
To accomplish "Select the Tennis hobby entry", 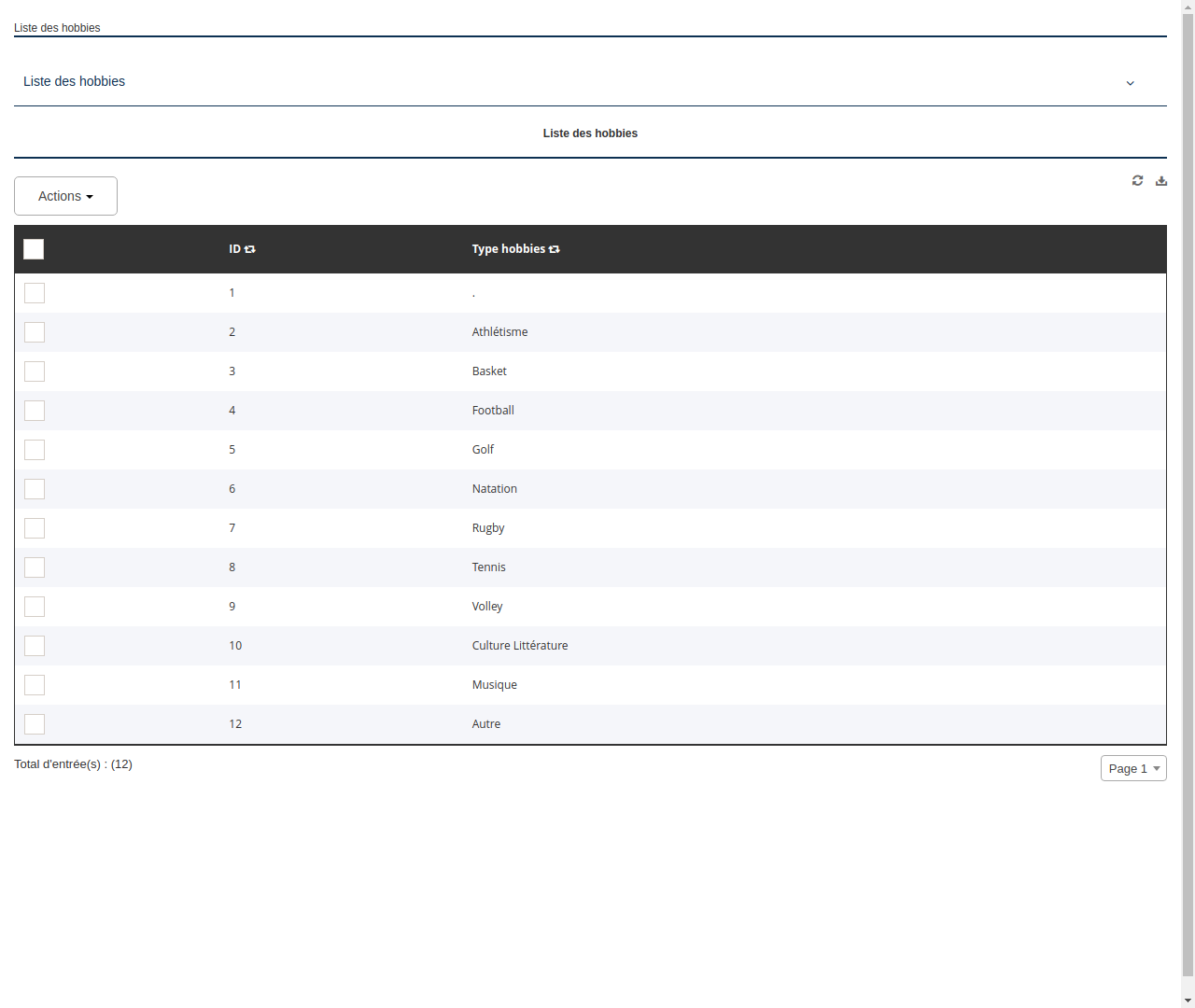I will coord(488,567).
